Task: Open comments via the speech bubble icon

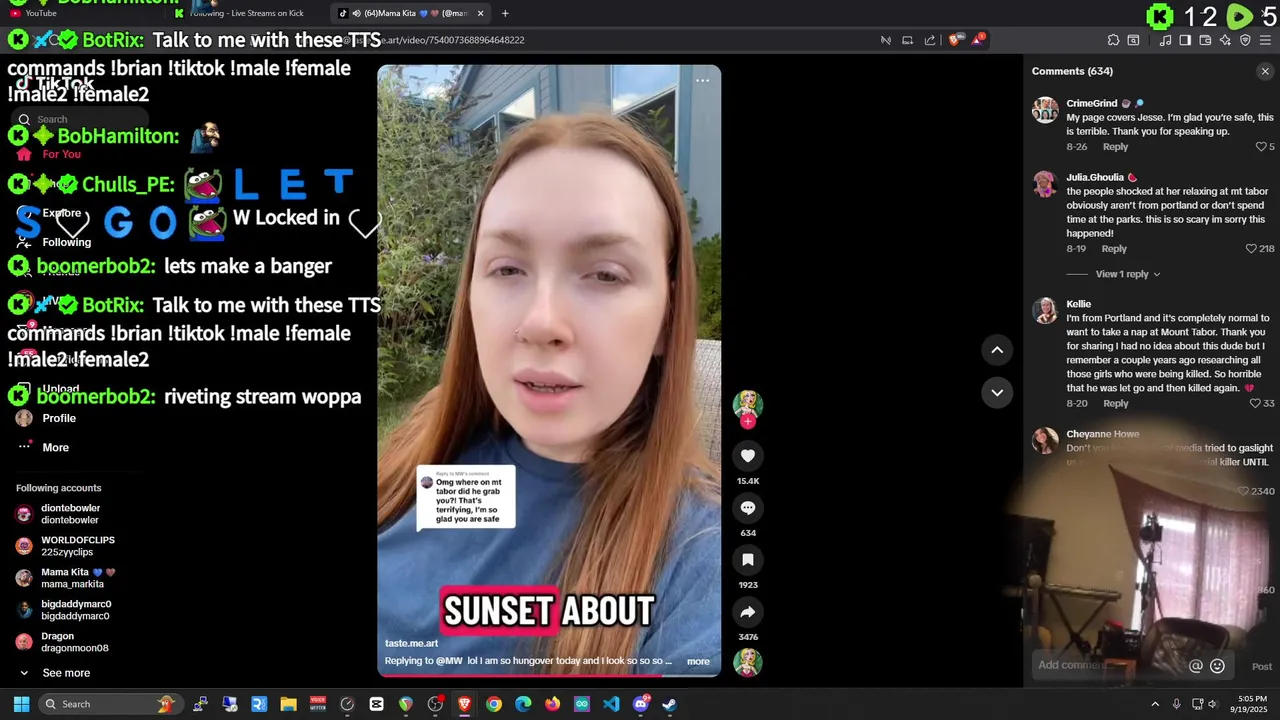Action: [x=747, y=508]
